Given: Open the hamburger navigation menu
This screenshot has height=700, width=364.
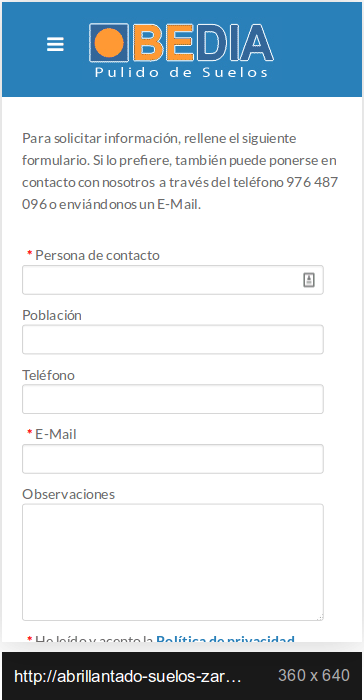Looking at the screenshot, I should coord(55,44).
